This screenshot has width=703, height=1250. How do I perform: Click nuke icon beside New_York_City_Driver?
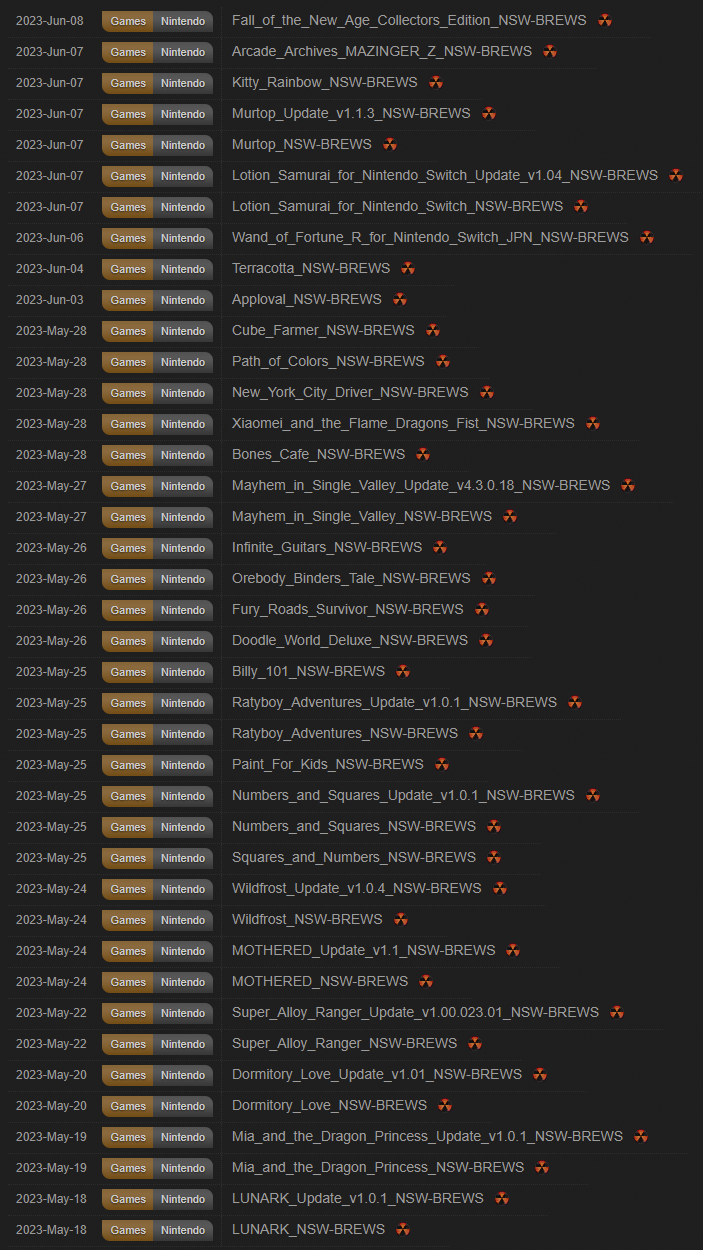click(x=487, y=392)
